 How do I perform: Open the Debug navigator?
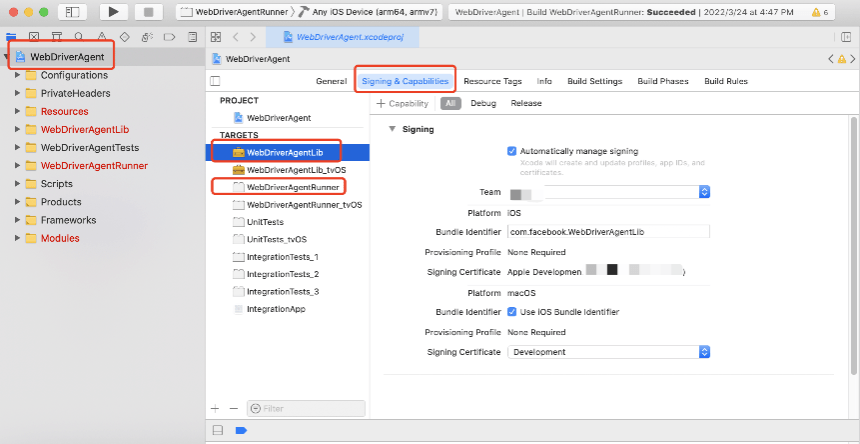147,37
